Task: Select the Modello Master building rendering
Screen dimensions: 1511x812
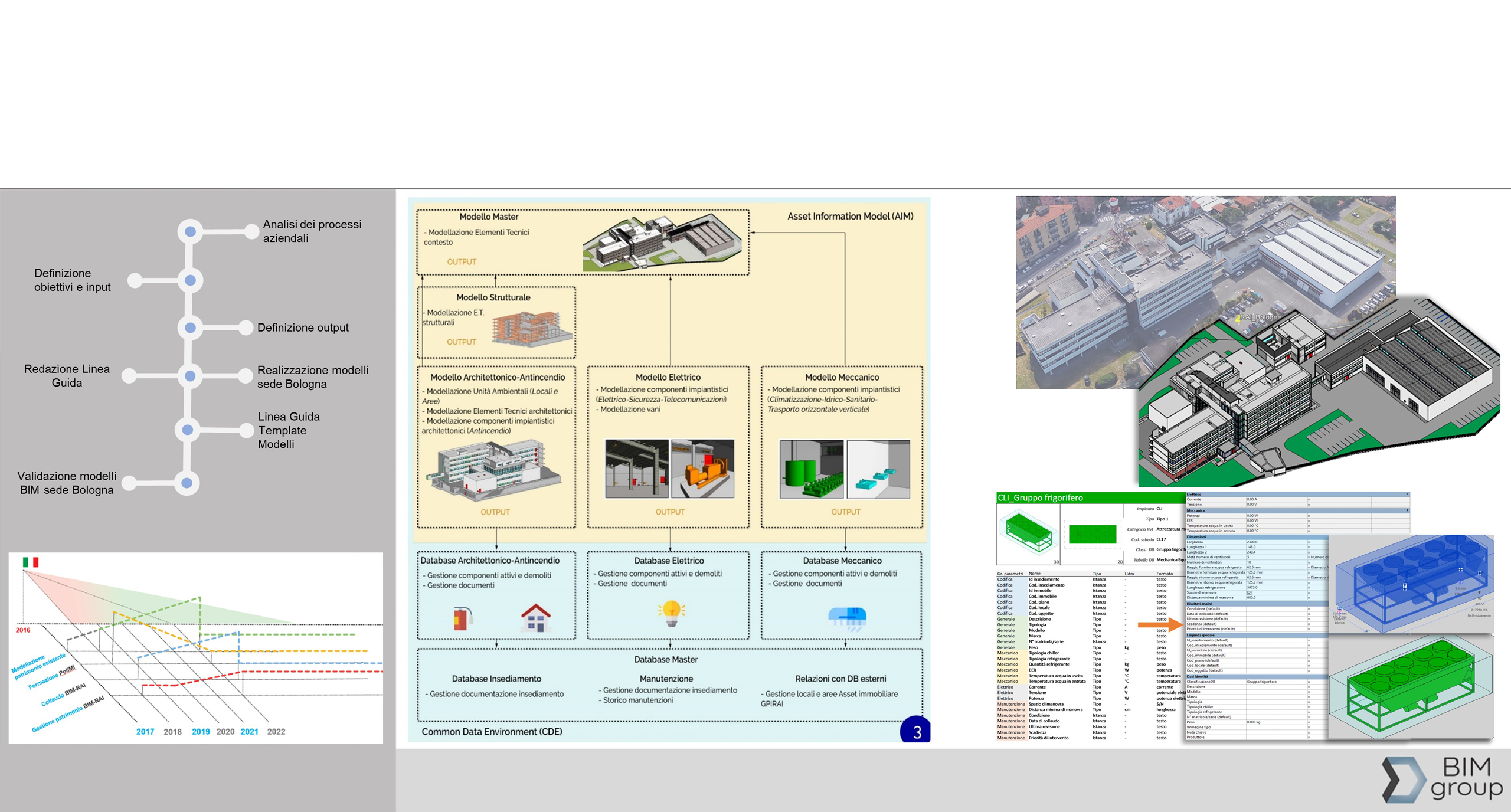Action: pyautogui.click(x=662, y=243)
